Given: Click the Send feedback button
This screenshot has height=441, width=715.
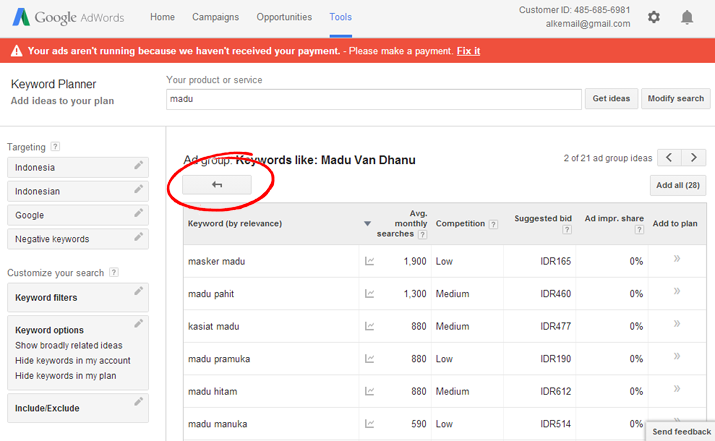Looking at the screenshot, I should click(681, 431).
